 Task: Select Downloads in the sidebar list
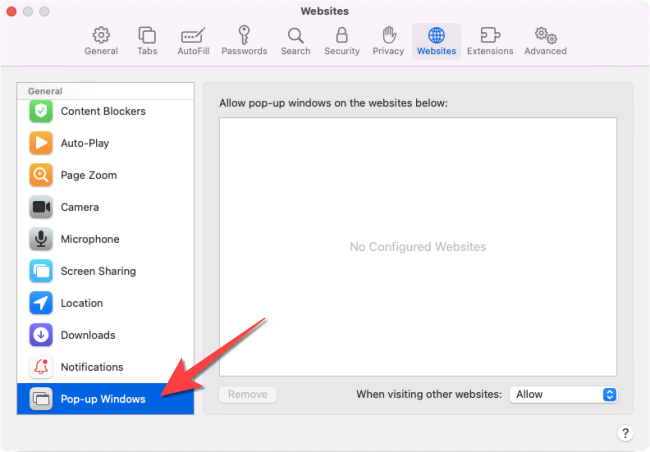[105, 335]
